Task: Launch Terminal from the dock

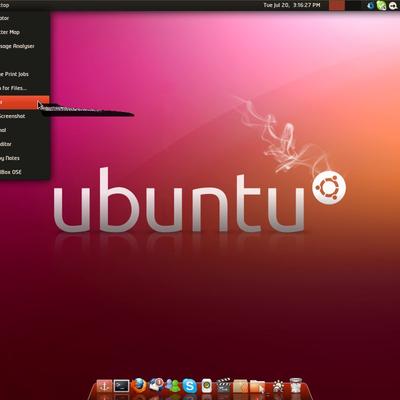Action: click(x=121, y=386)
